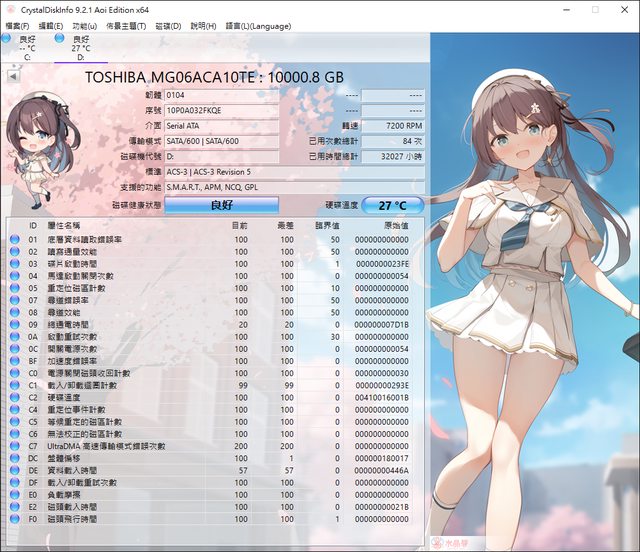The image size is (640, 552).
Task: Click the 27 °C temperature button
Action: point(392,205)
